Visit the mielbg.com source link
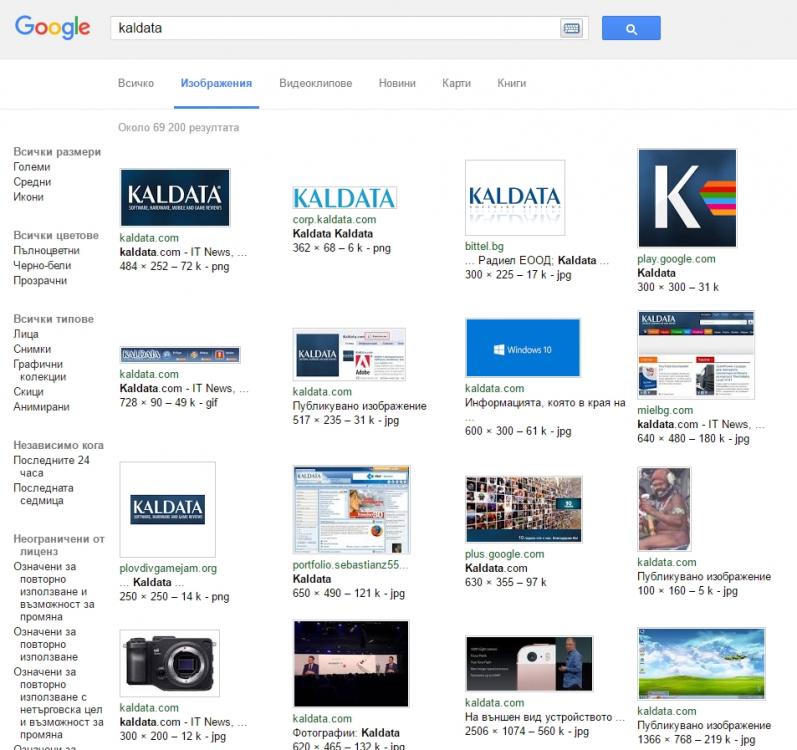The width and height of the screenshot is (797, 750). (x=665, y=410)
